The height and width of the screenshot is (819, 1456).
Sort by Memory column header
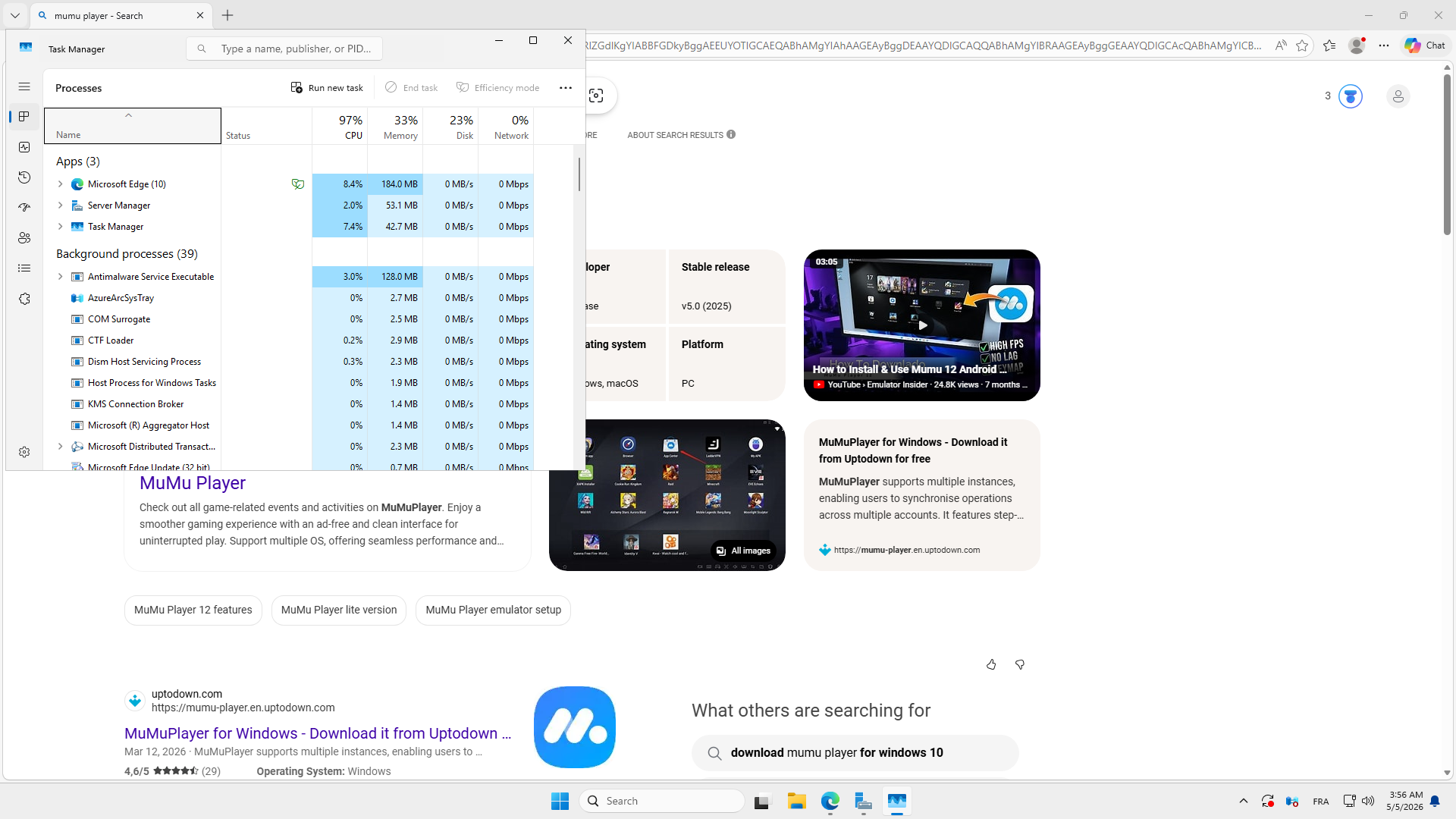click(395, 126)
